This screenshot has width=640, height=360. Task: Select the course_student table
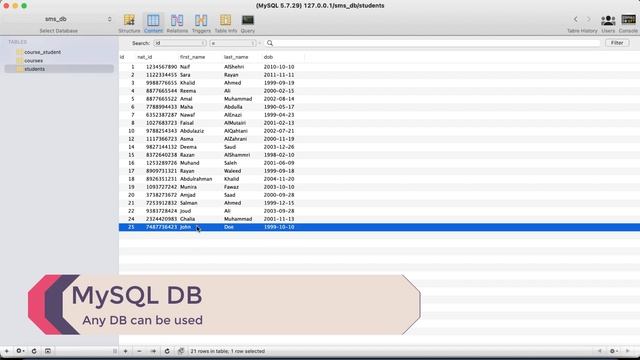point(42,52)
